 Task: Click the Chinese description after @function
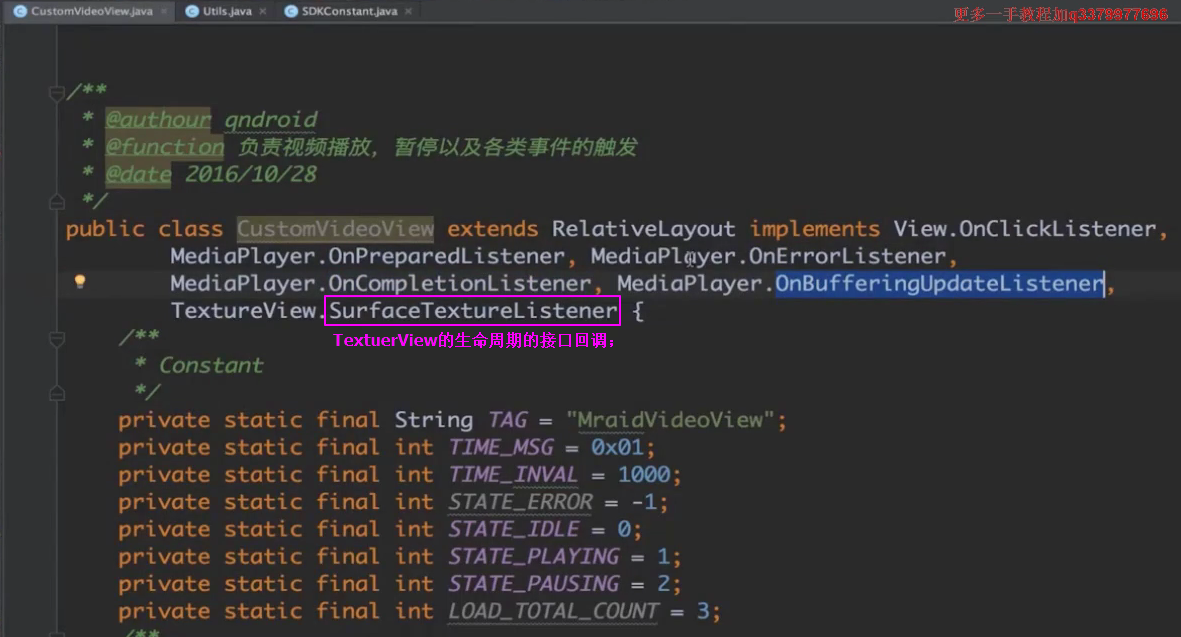[438, 147]
